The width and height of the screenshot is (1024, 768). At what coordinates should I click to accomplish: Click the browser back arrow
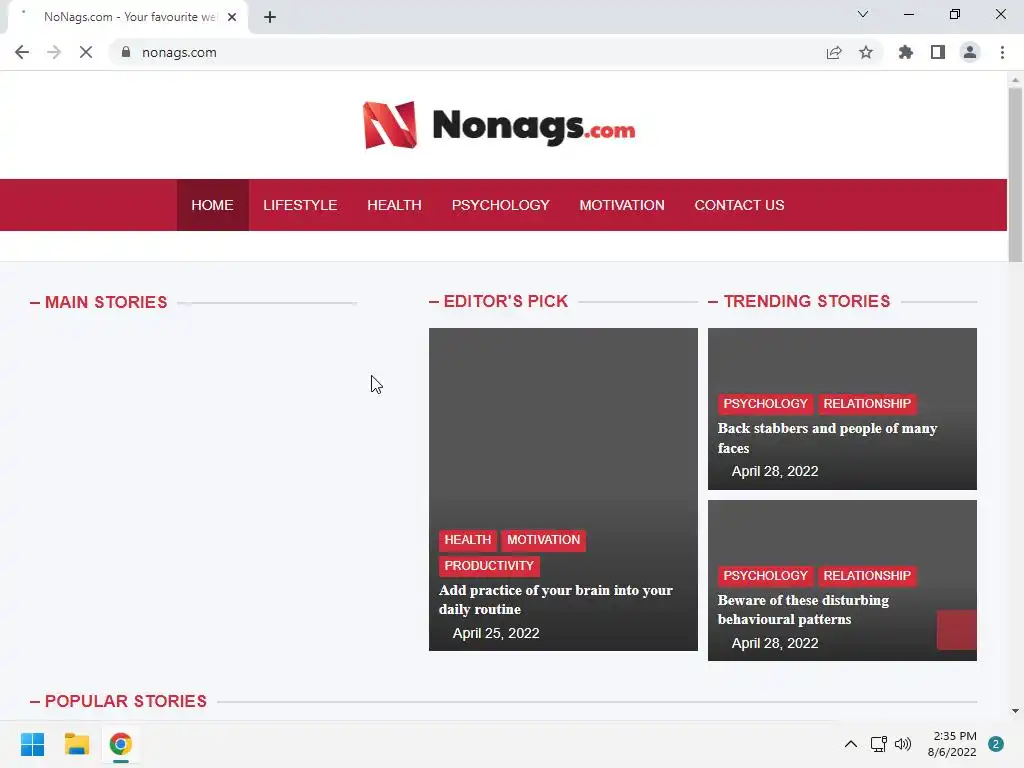point(22,52)
